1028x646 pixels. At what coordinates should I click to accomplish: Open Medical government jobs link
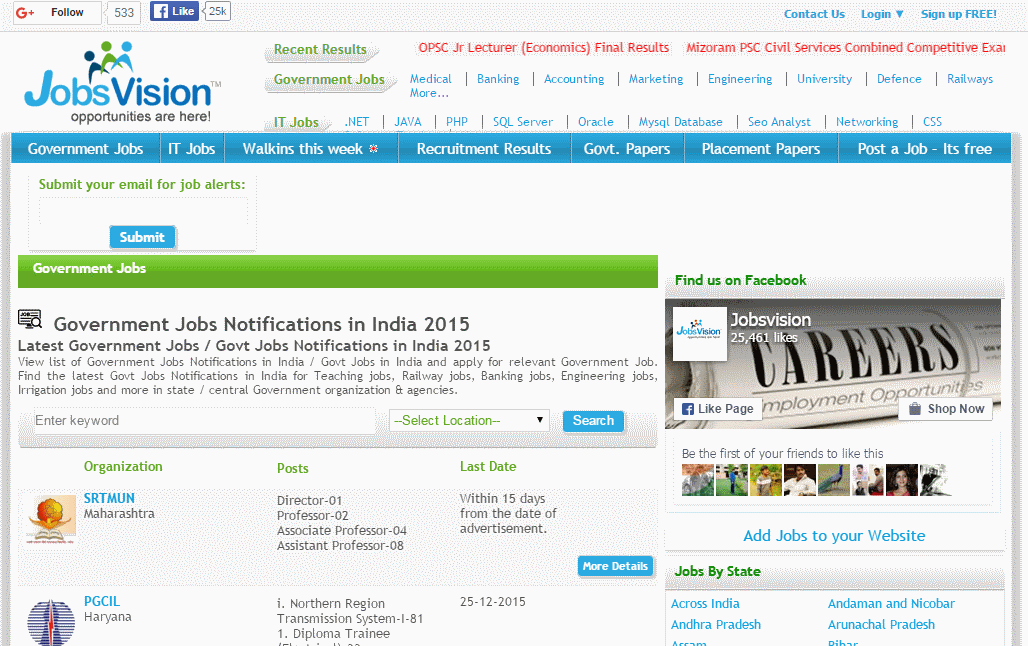coord(431,79)
